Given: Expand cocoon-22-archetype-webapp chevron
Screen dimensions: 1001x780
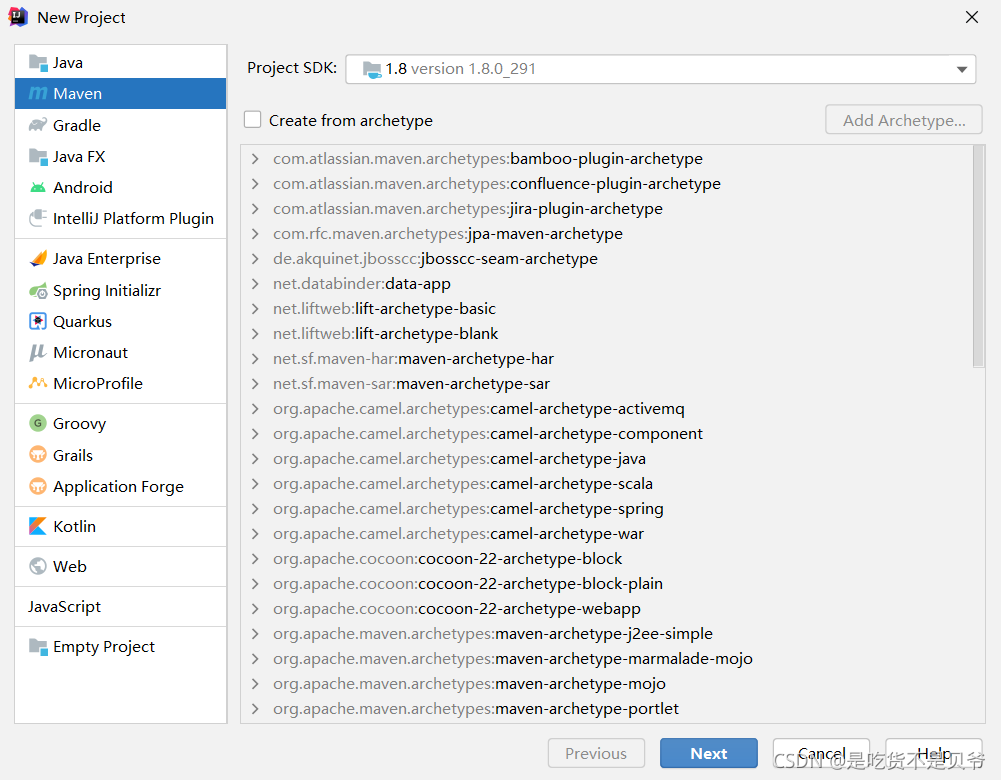Looking at the screenshot, I should pos(255,609).
